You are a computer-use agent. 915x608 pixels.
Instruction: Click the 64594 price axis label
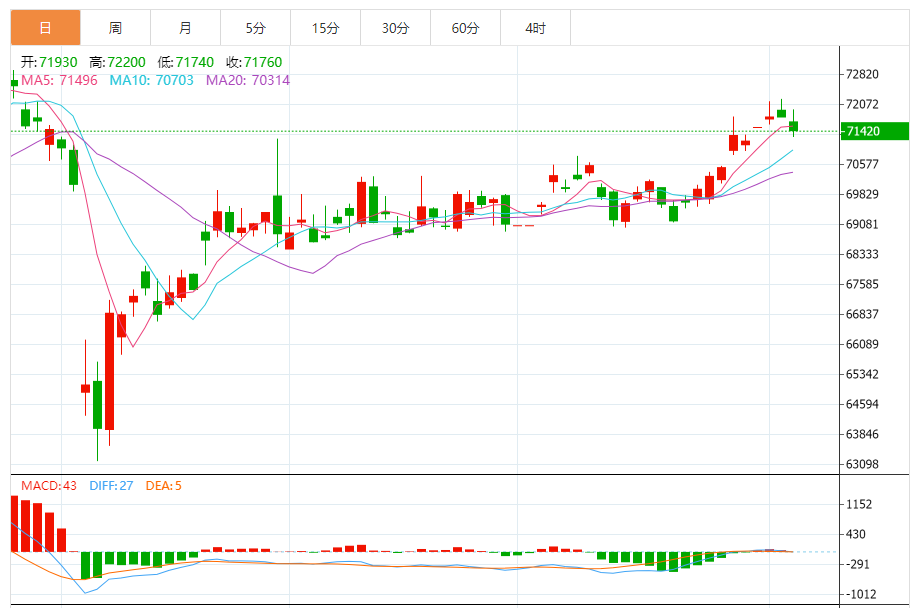coord(862,404)
